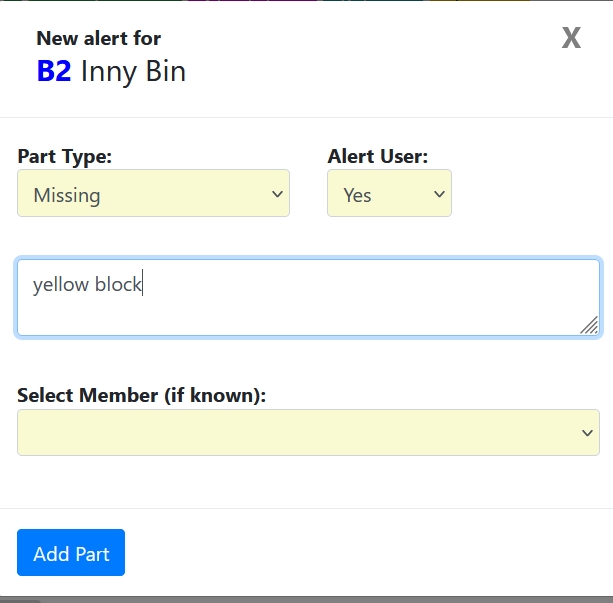Click the Part Type label
Image resolution: width=613 pixels, height=603 pixels.
tap(65, 156)
